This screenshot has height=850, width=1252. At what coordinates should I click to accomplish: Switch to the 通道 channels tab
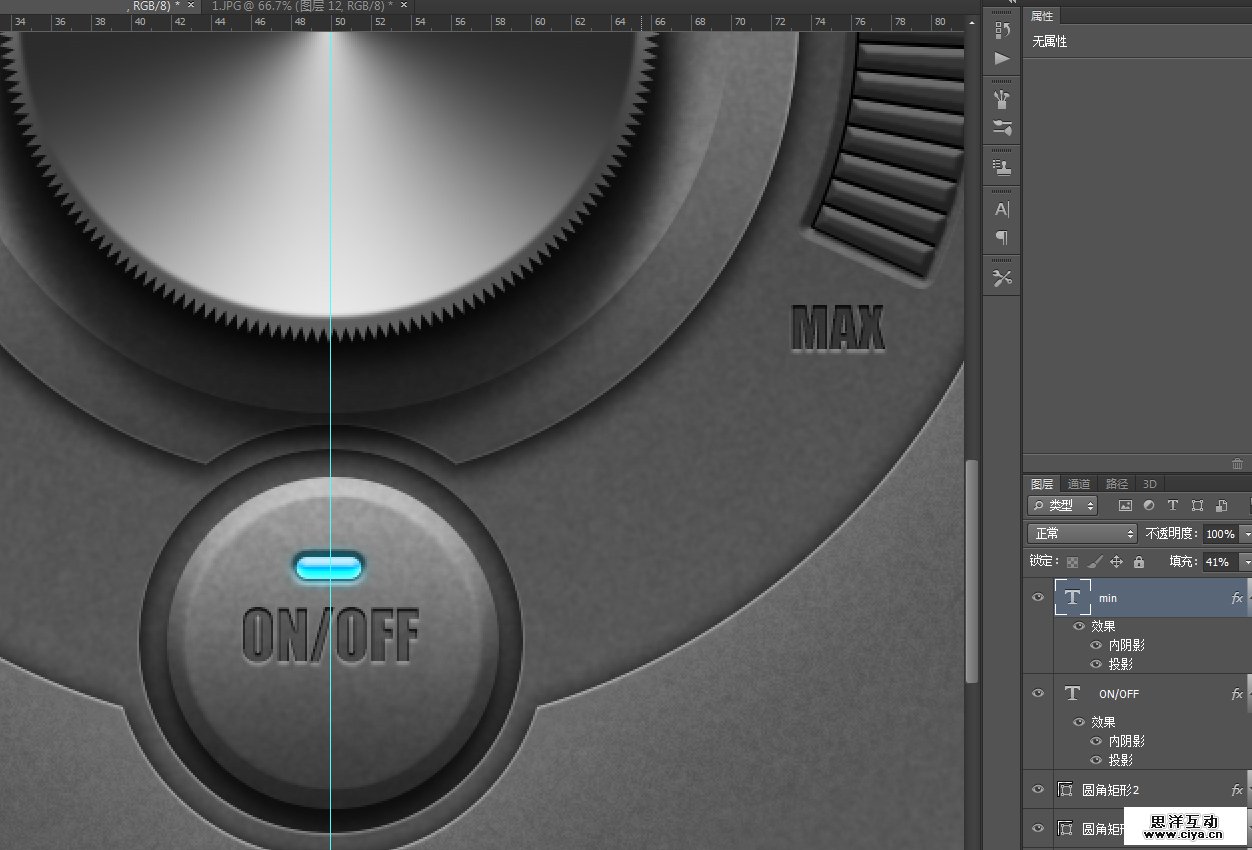point(1078,484)
